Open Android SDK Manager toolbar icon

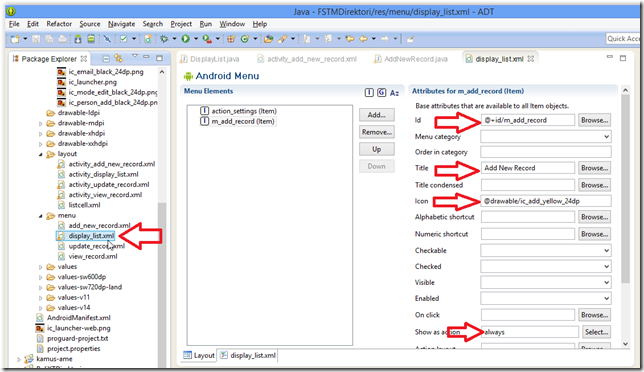(78, 39)
